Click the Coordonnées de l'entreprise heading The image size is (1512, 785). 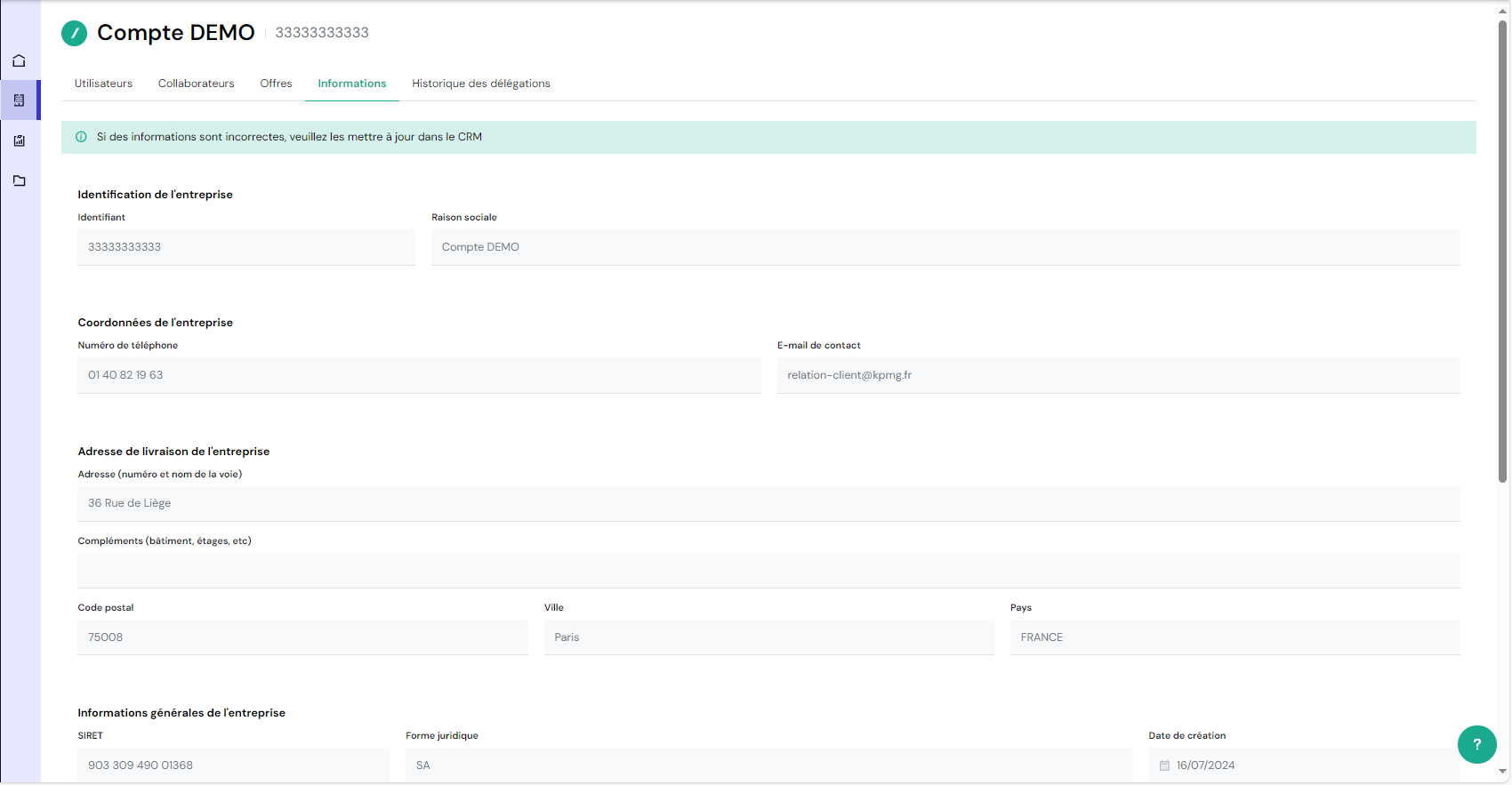(x=156, y=323)
